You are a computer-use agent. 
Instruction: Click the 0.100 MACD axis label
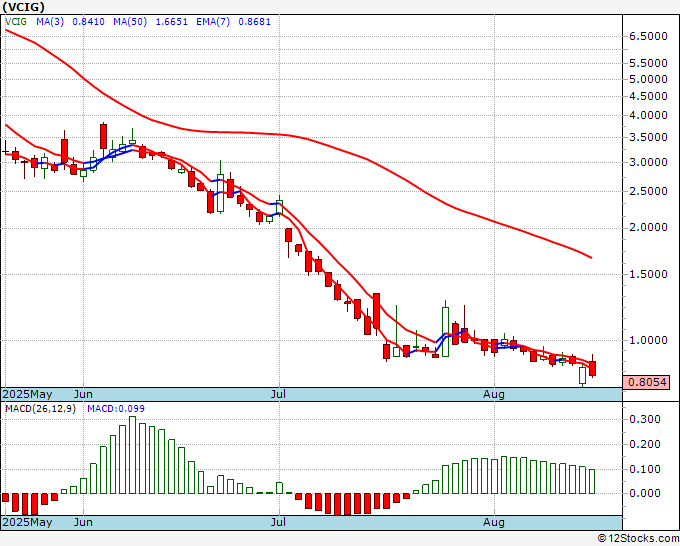[x=645, y=469]
